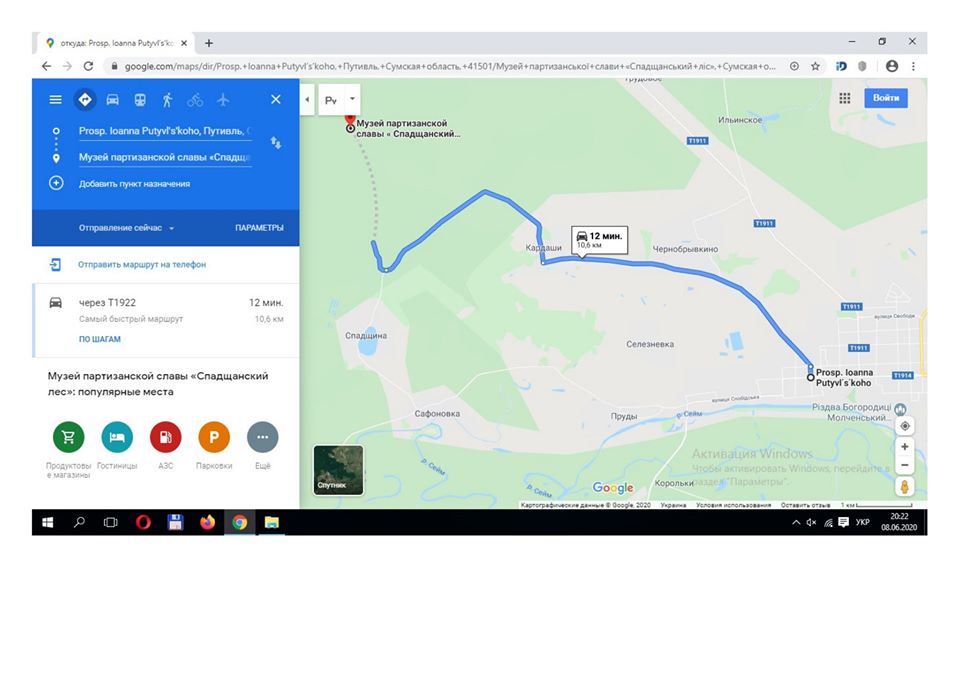This screenshot has width=960, height=679.
Task: Send the route to phone link
Action: [x=141, y=264]
